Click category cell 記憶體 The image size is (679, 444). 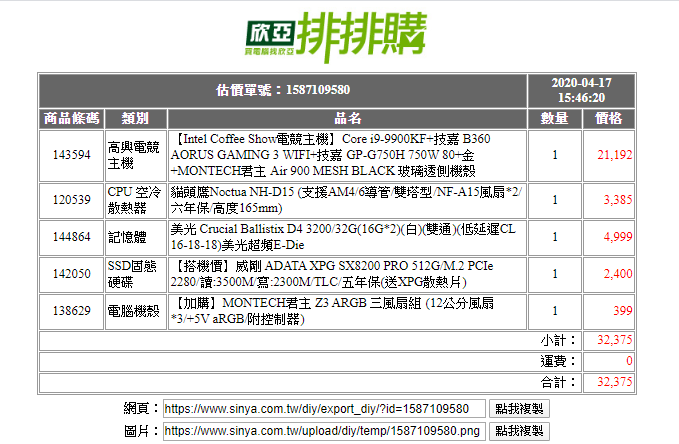[x=136, y=237]
